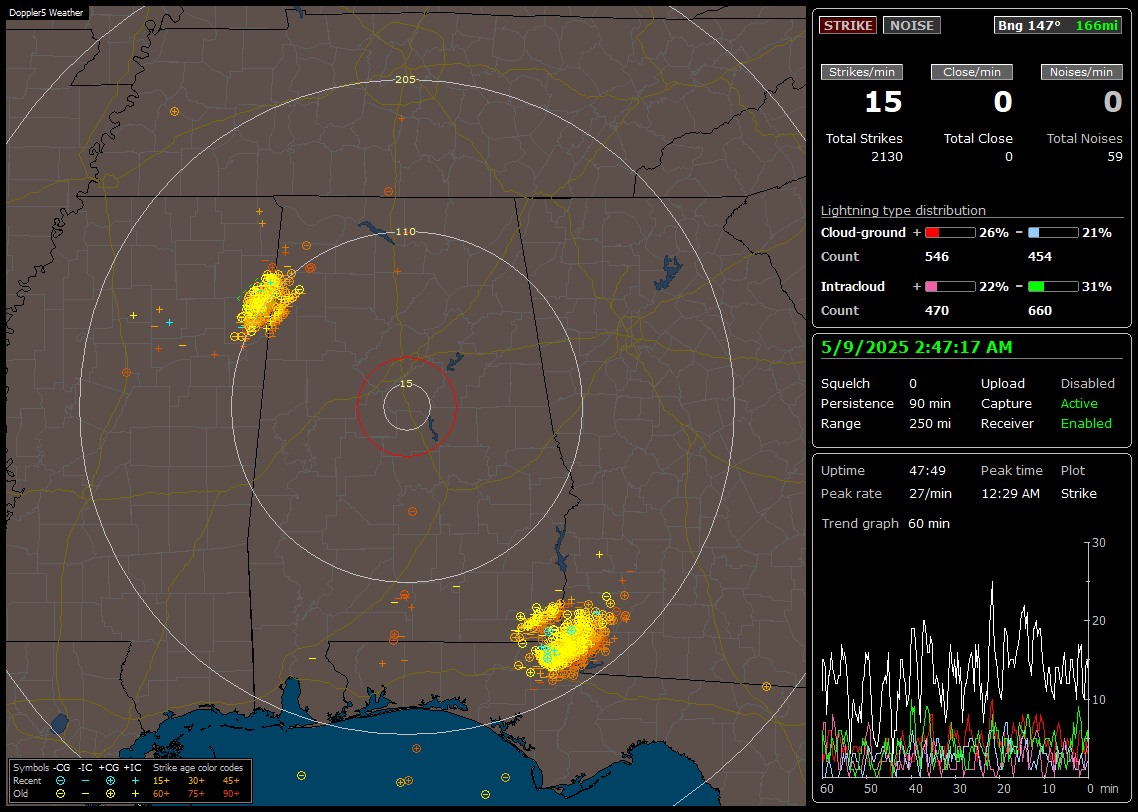Click the Persistence value 90 min
1138x812 pixels.
(x=930, y=403)
